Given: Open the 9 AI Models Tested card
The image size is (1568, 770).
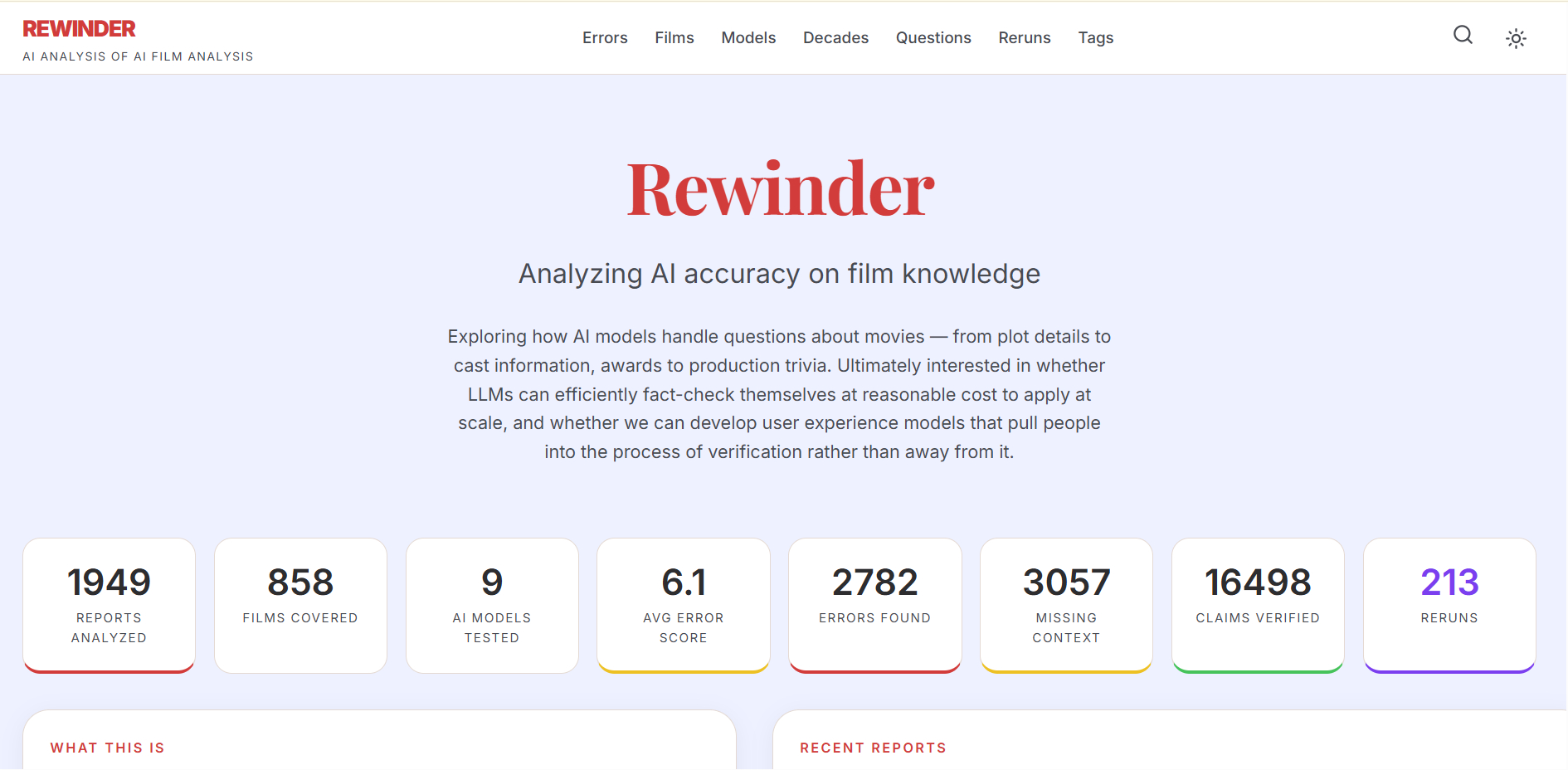Looking at the screenshot, I should click(492, 605).
